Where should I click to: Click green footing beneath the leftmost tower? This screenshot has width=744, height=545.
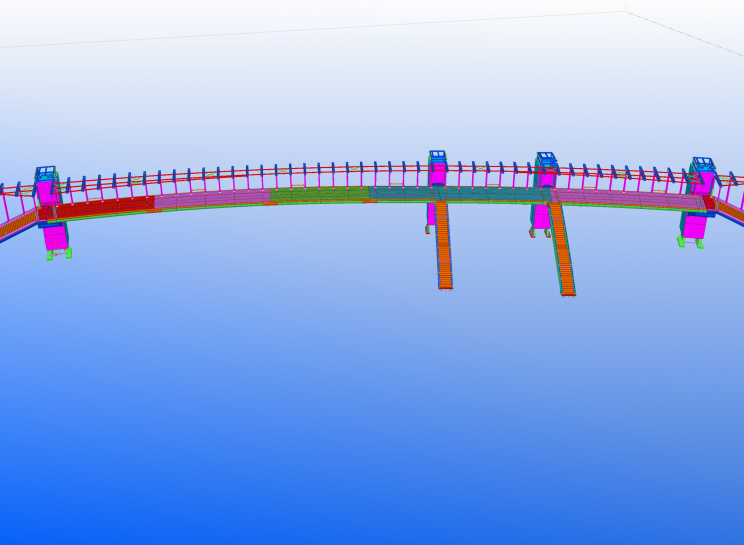[59, 254]
